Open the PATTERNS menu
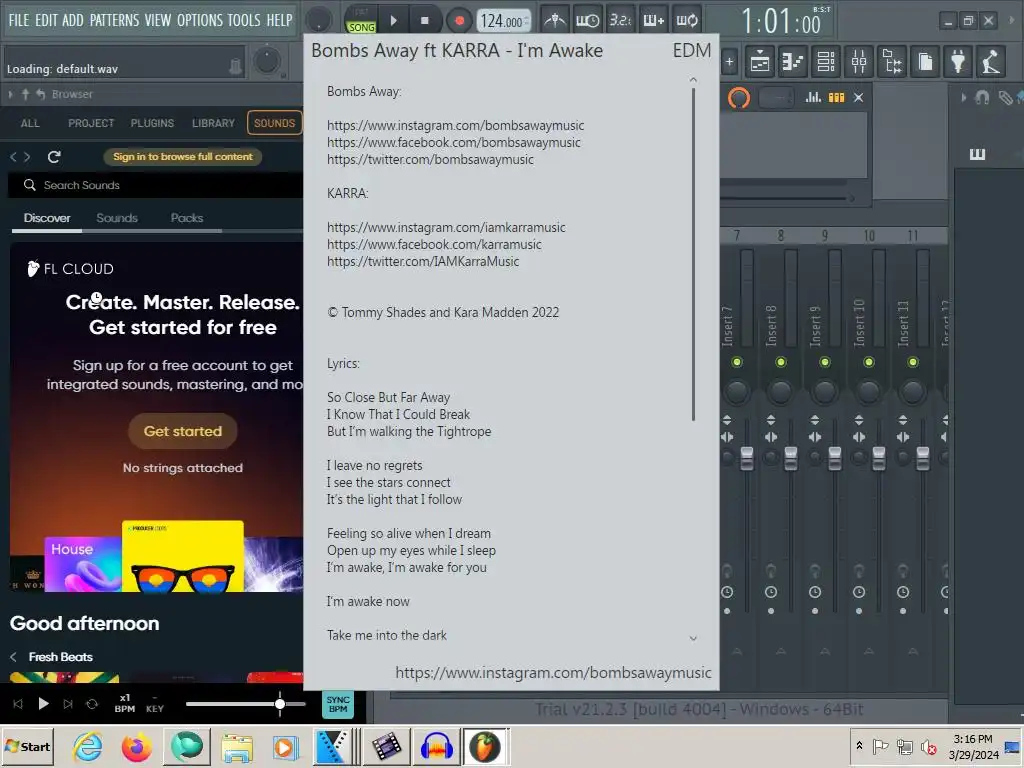Image resolution: width=1024 pixels, height=768 pixels. [114, 20]
